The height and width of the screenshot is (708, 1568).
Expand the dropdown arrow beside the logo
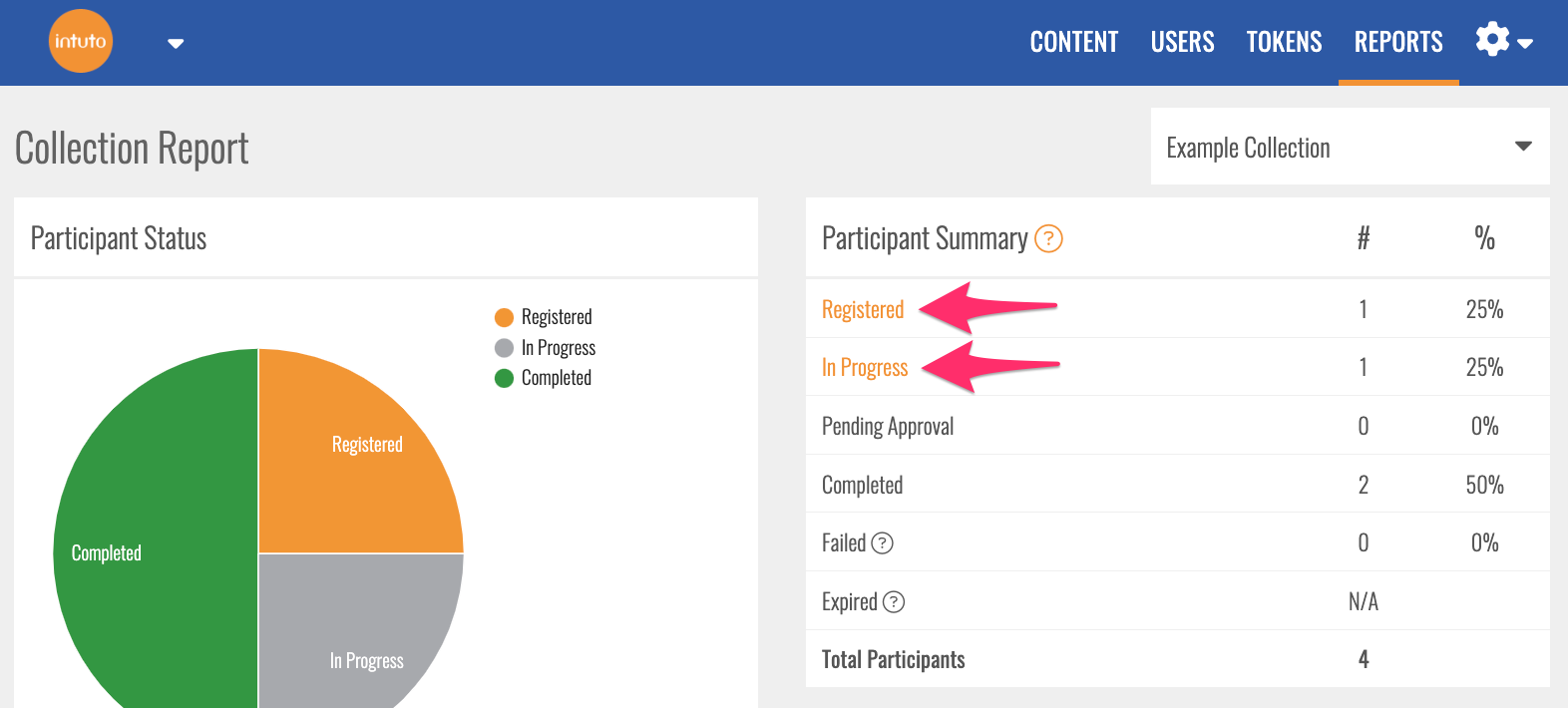click(176, 43)
